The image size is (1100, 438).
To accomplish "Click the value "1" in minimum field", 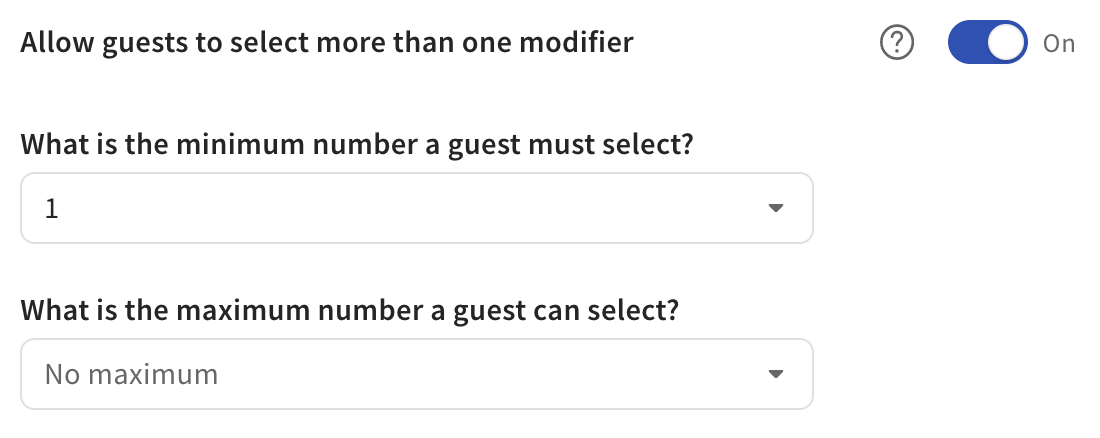I will [x=51, y=209].
